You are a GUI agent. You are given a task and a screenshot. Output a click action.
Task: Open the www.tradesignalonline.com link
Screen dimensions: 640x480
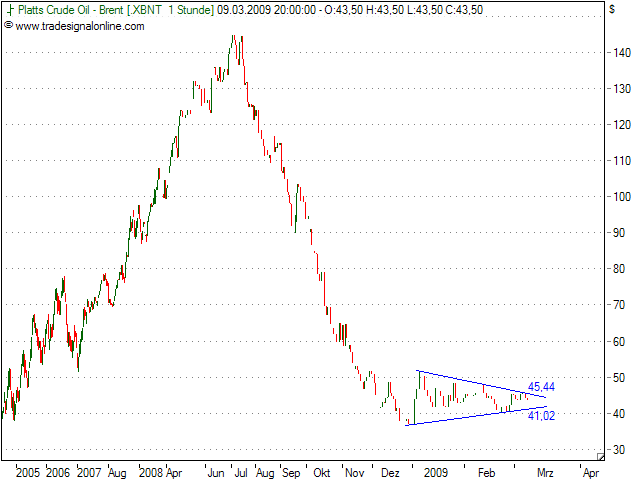click(x=80, y=27)
